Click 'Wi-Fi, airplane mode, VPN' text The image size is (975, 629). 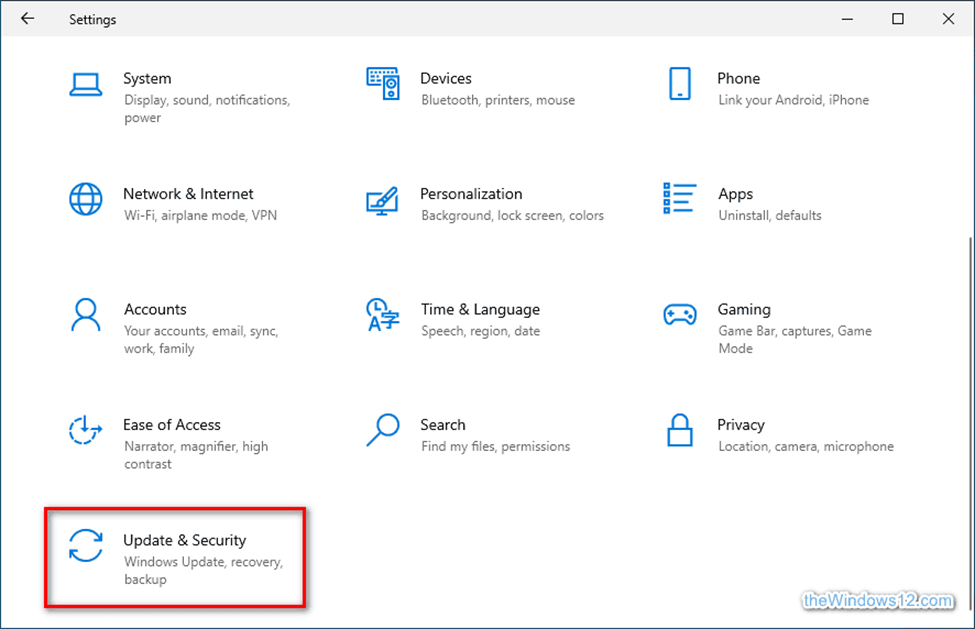200,216
